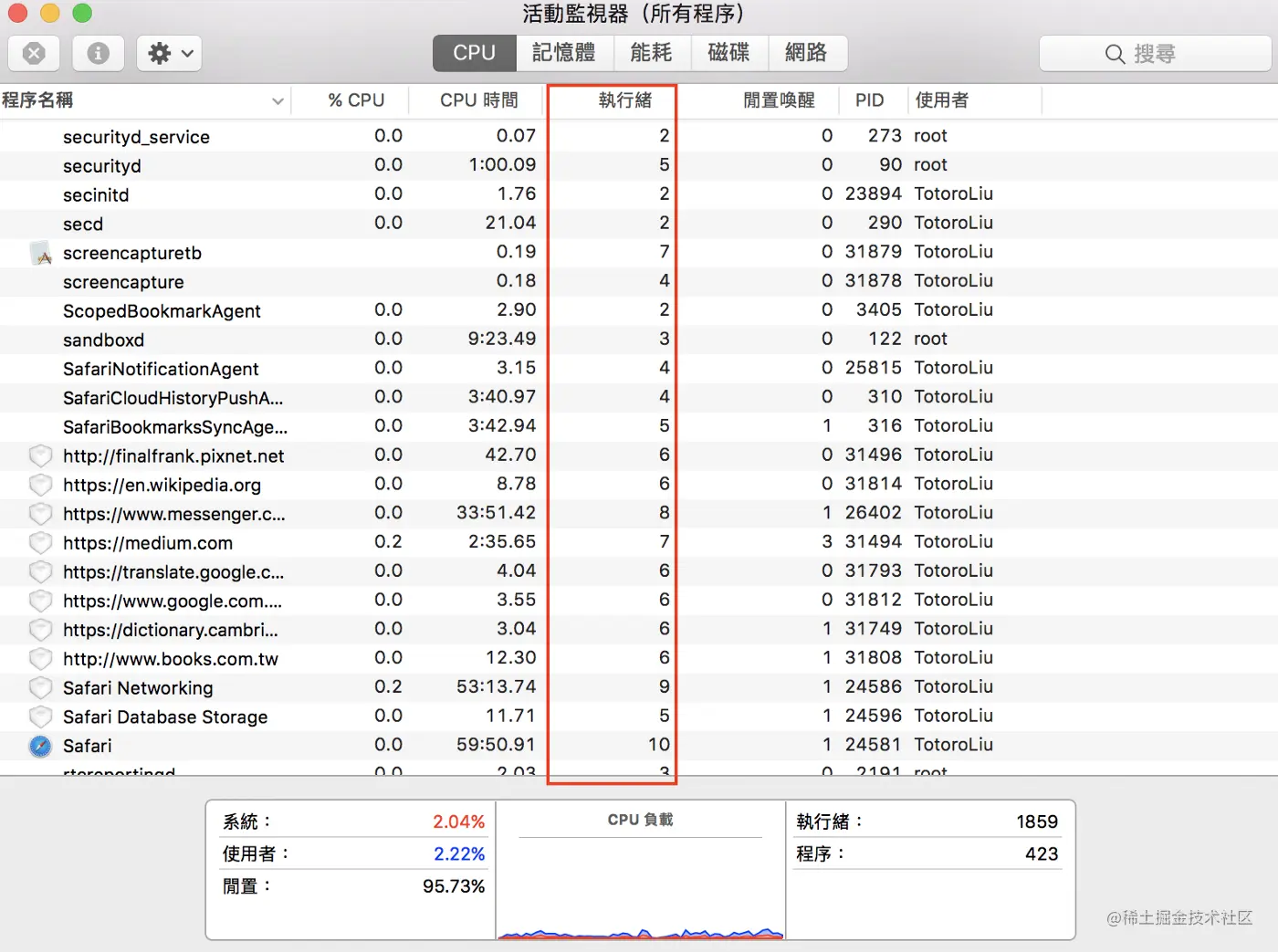Sort by 使用者 column header
The height and width of the screenshot is (952, 1278).
(x=942, y=100)
